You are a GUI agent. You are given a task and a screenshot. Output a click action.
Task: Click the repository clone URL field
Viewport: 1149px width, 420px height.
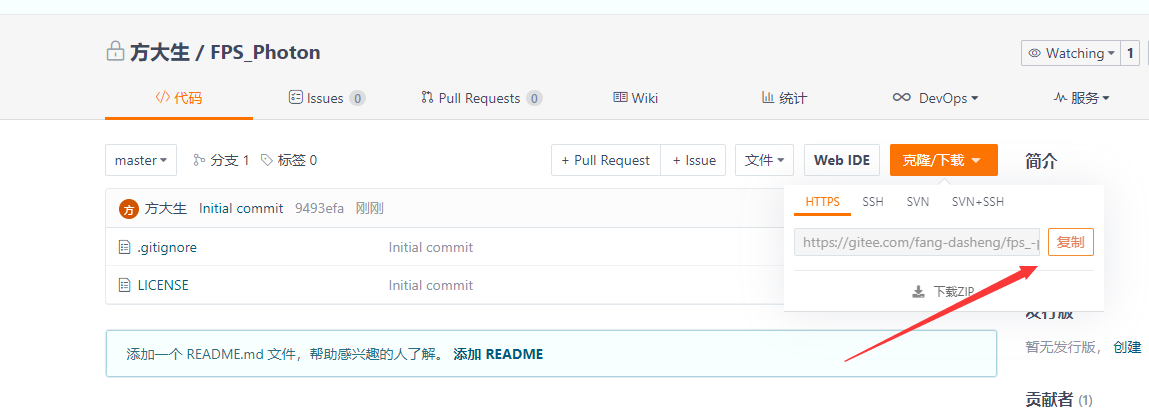click(917, 242)
